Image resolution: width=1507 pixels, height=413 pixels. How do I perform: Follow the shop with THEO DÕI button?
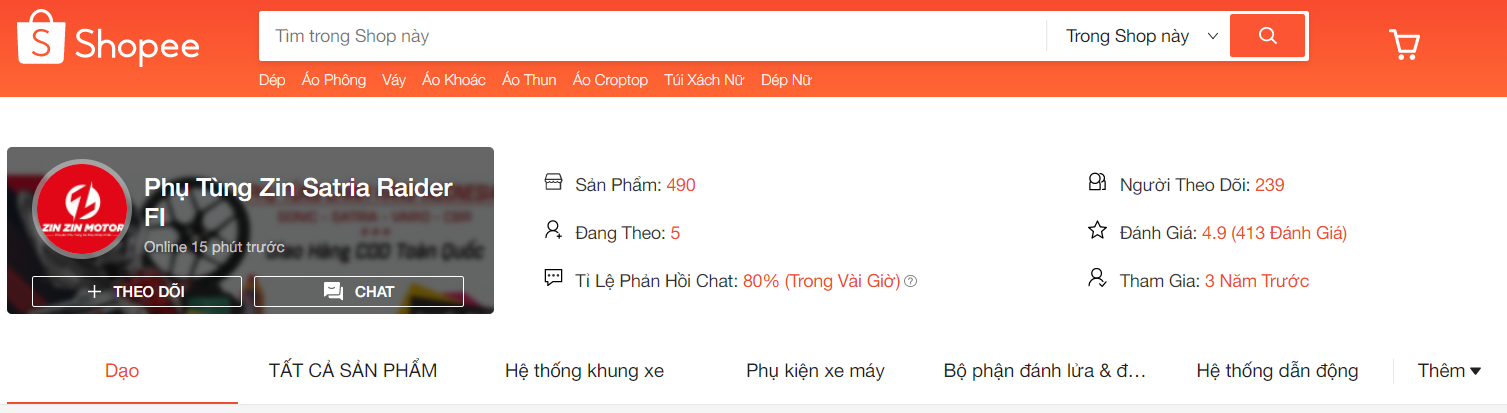tap(137, 291)
